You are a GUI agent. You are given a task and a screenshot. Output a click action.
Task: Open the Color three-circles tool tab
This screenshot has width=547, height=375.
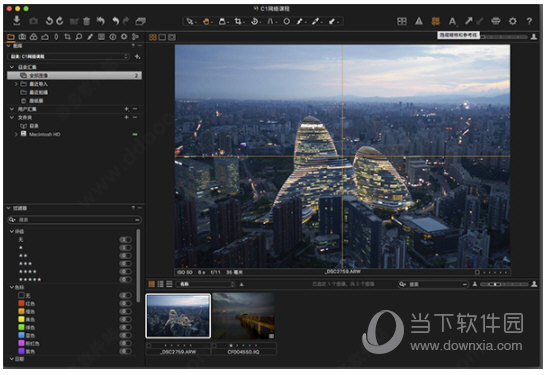[x=33, y=37]
